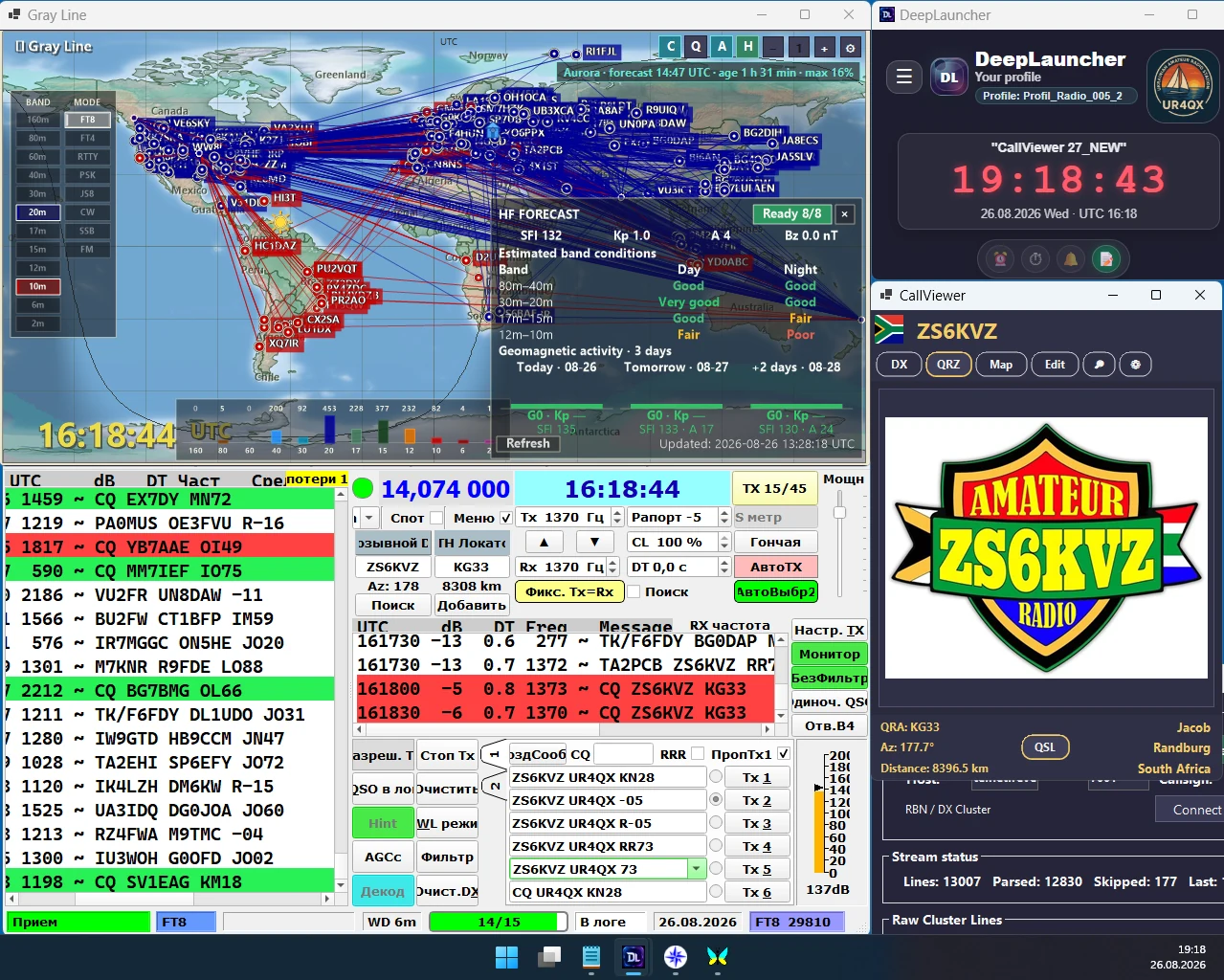
Task: Click the 14/15 green progress bar
Action: (499, 922)
